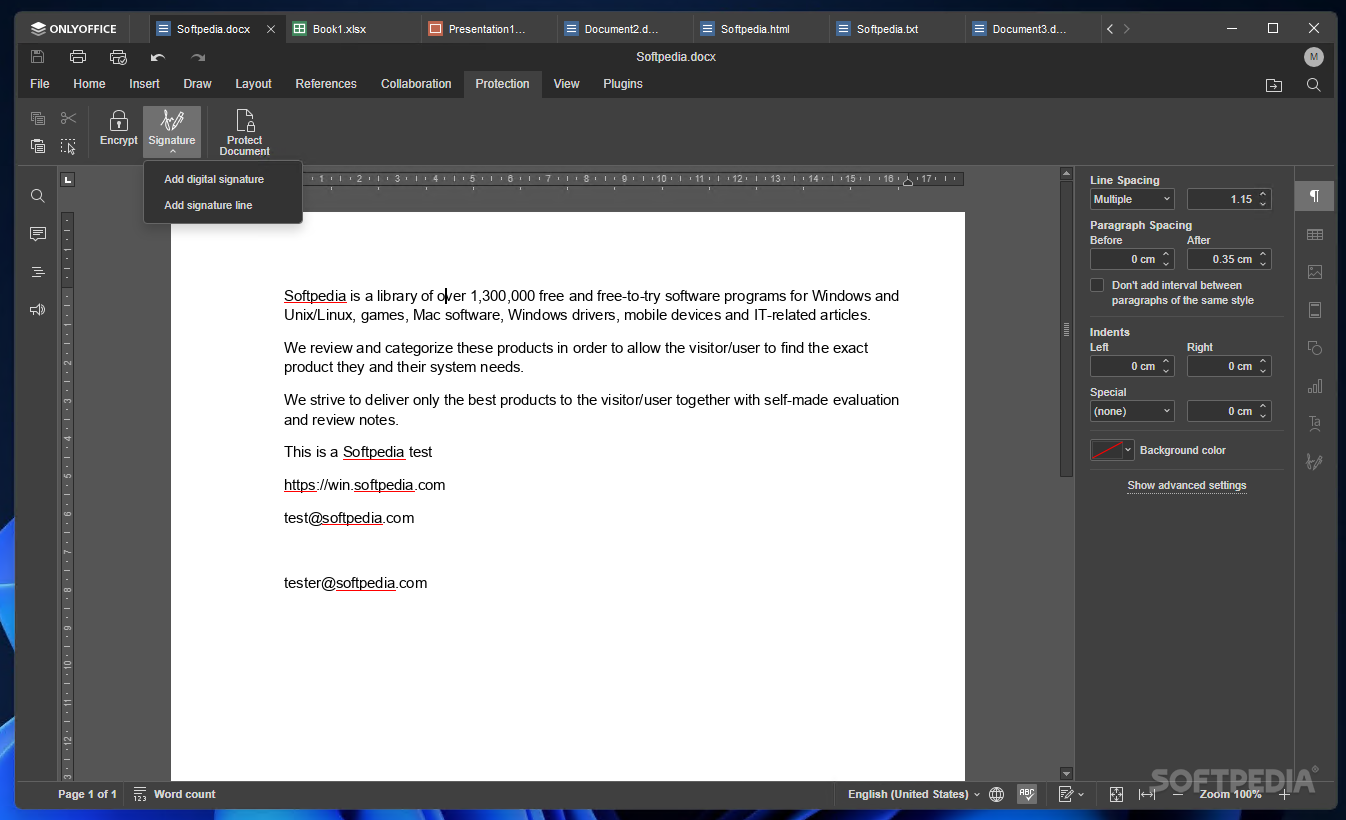Zoom out with the minus button

1178,794
